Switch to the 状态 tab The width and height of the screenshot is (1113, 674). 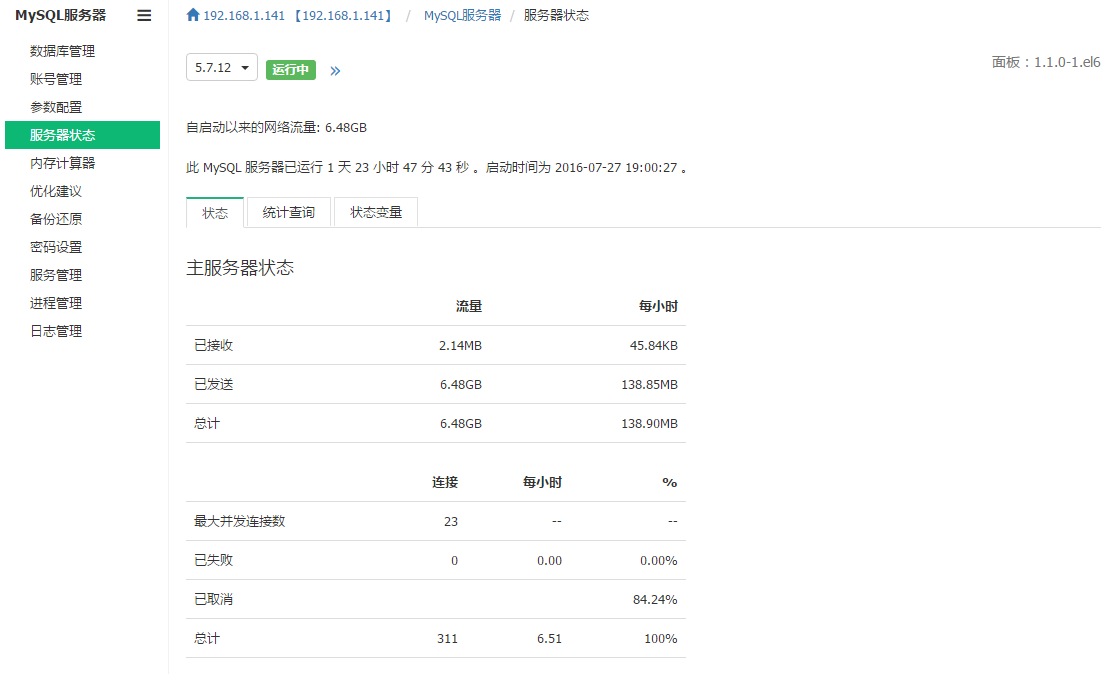coord(215,213)
